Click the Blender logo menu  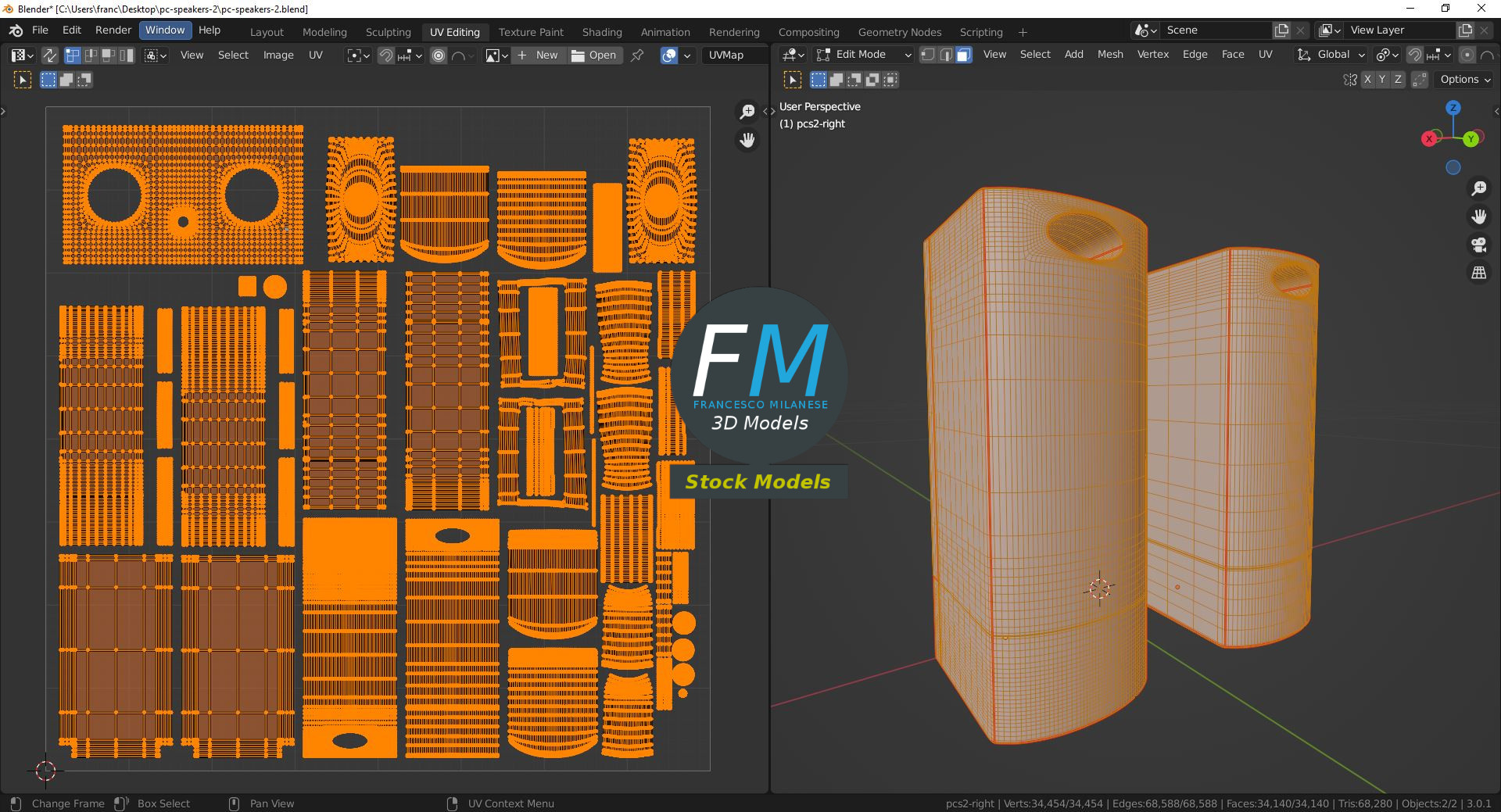tap(16, 30)
